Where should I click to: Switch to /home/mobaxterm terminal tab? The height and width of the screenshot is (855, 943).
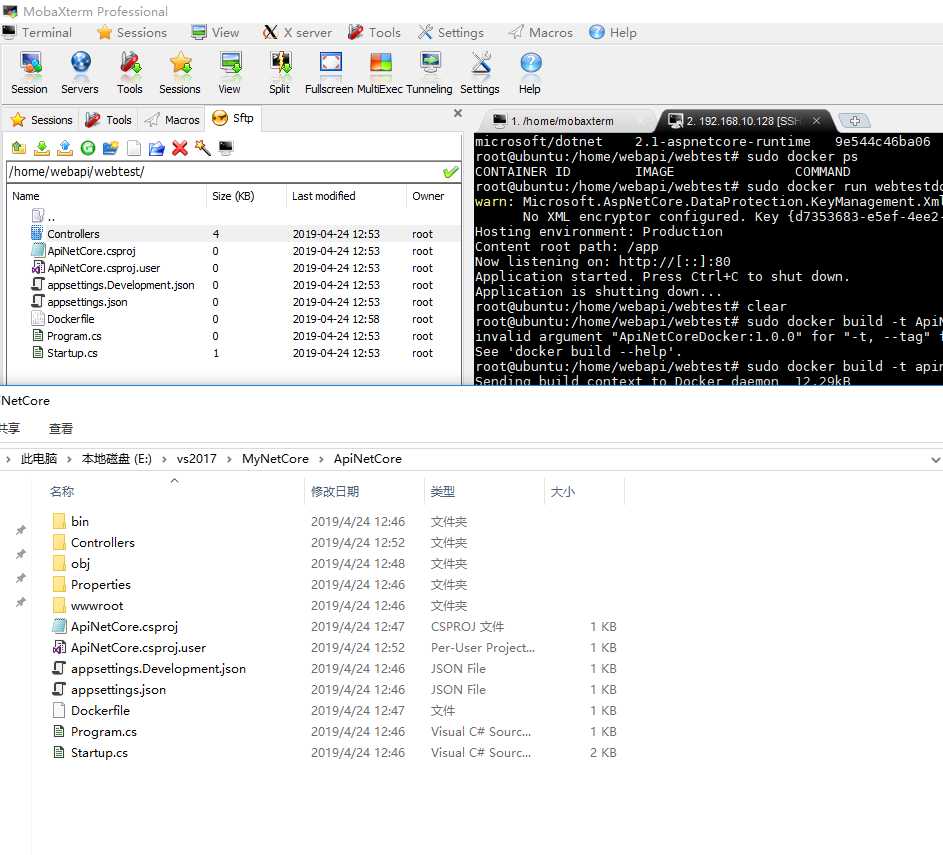pos(562,121)
